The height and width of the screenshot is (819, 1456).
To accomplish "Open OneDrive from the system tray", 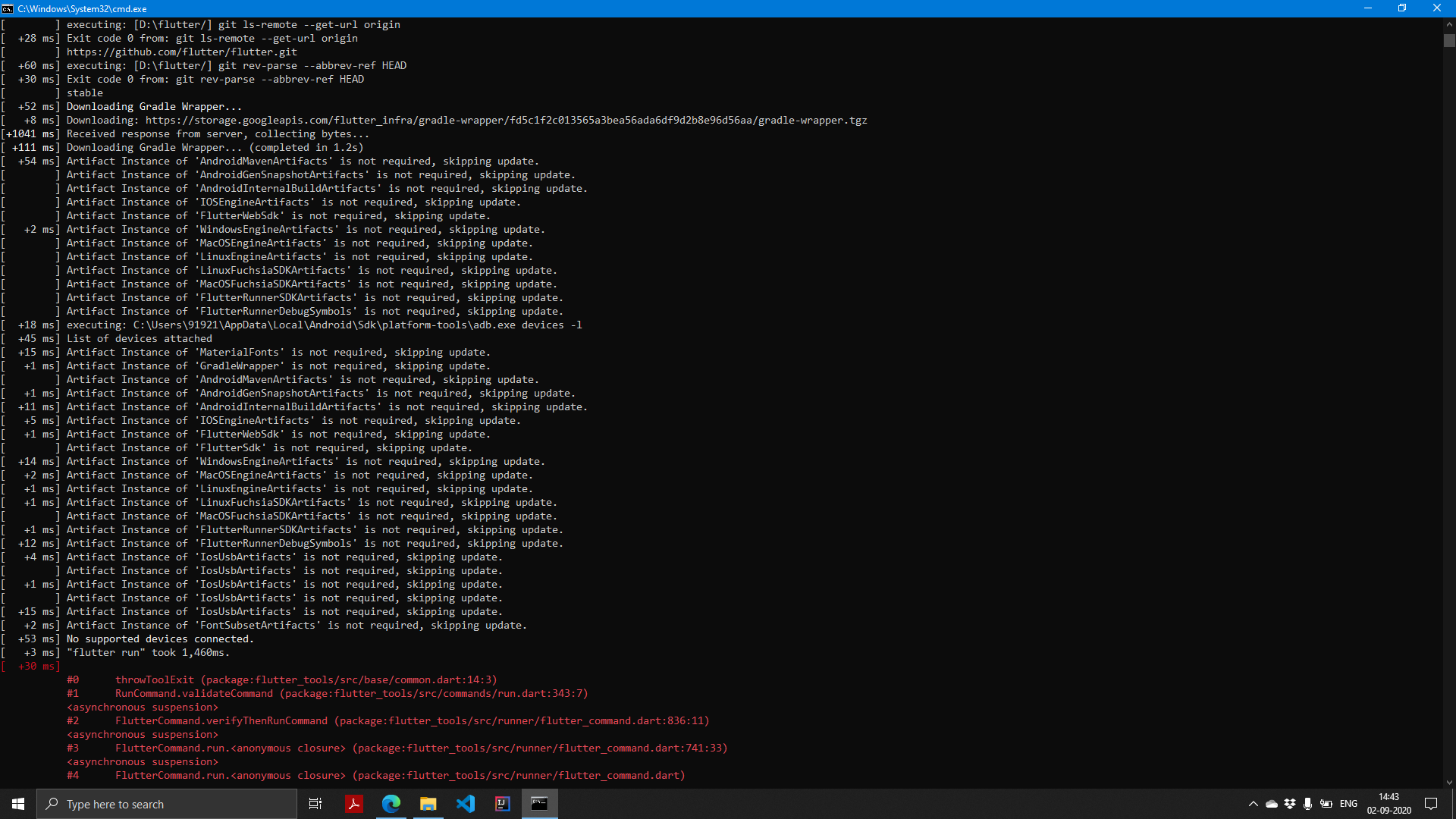I will pyautogui.click(x=1272, y=804).
